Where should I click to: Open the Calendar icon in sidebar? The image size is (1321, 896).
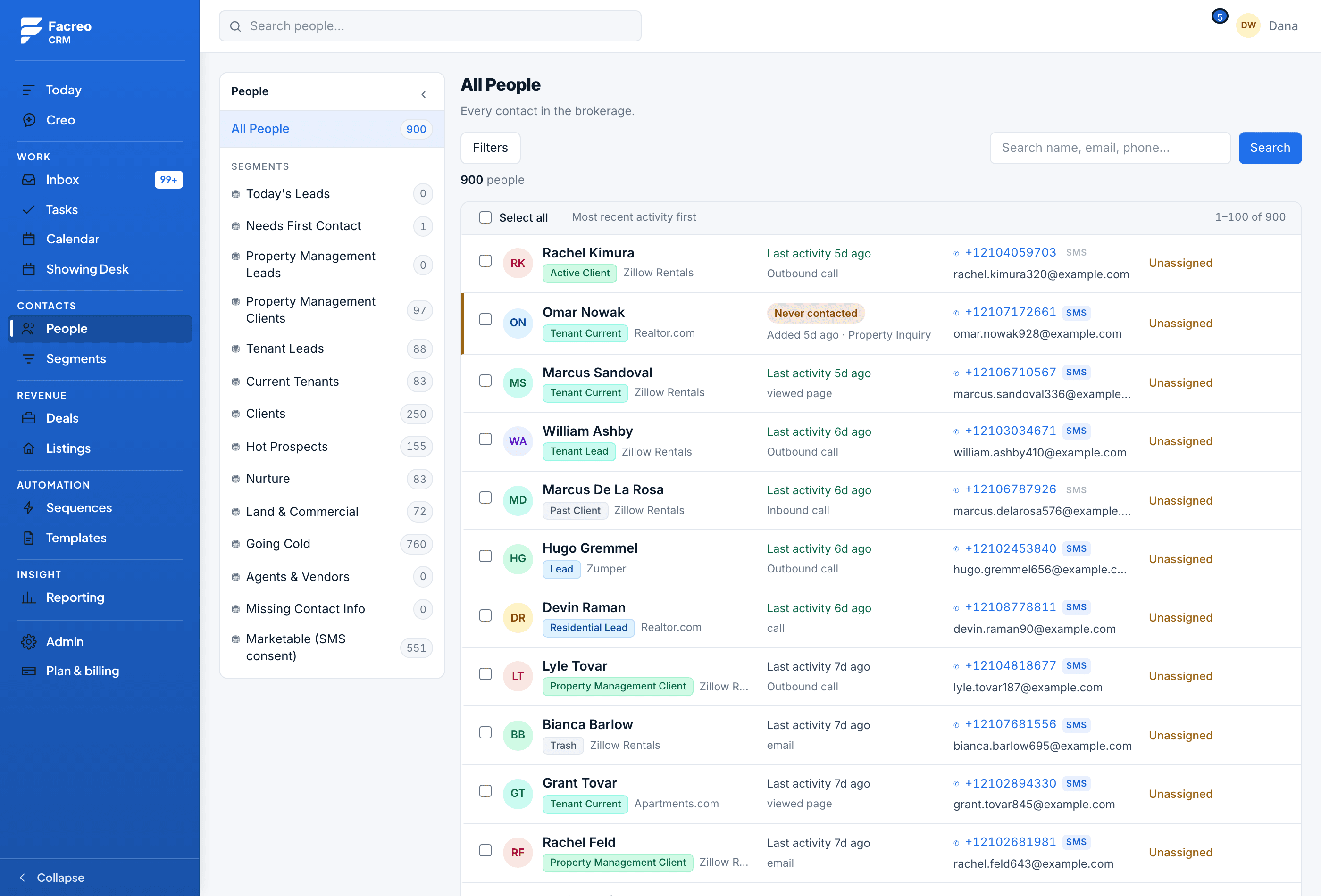28,239
